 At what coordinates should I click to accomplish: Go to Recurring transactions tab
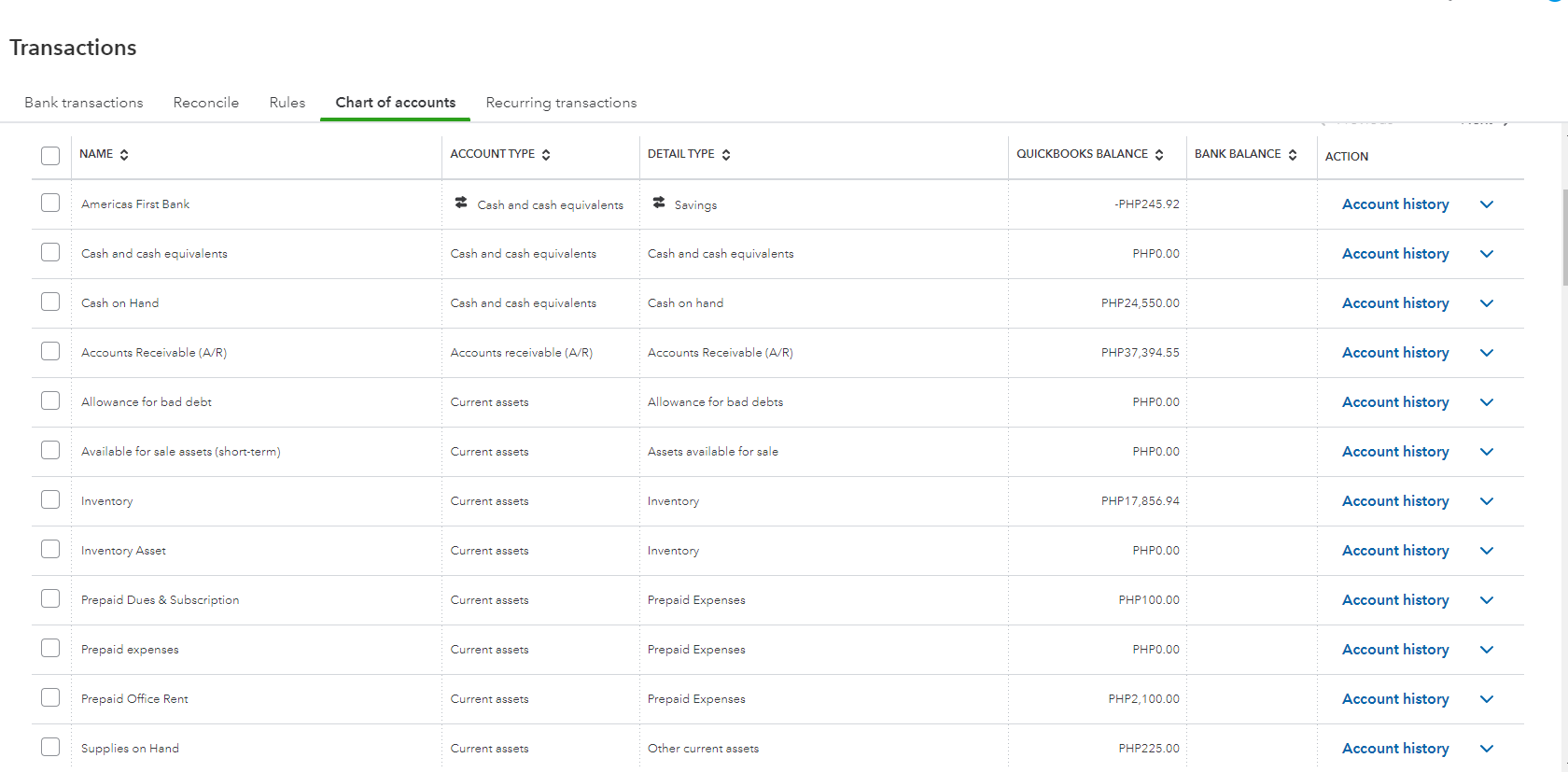point(561,103)
